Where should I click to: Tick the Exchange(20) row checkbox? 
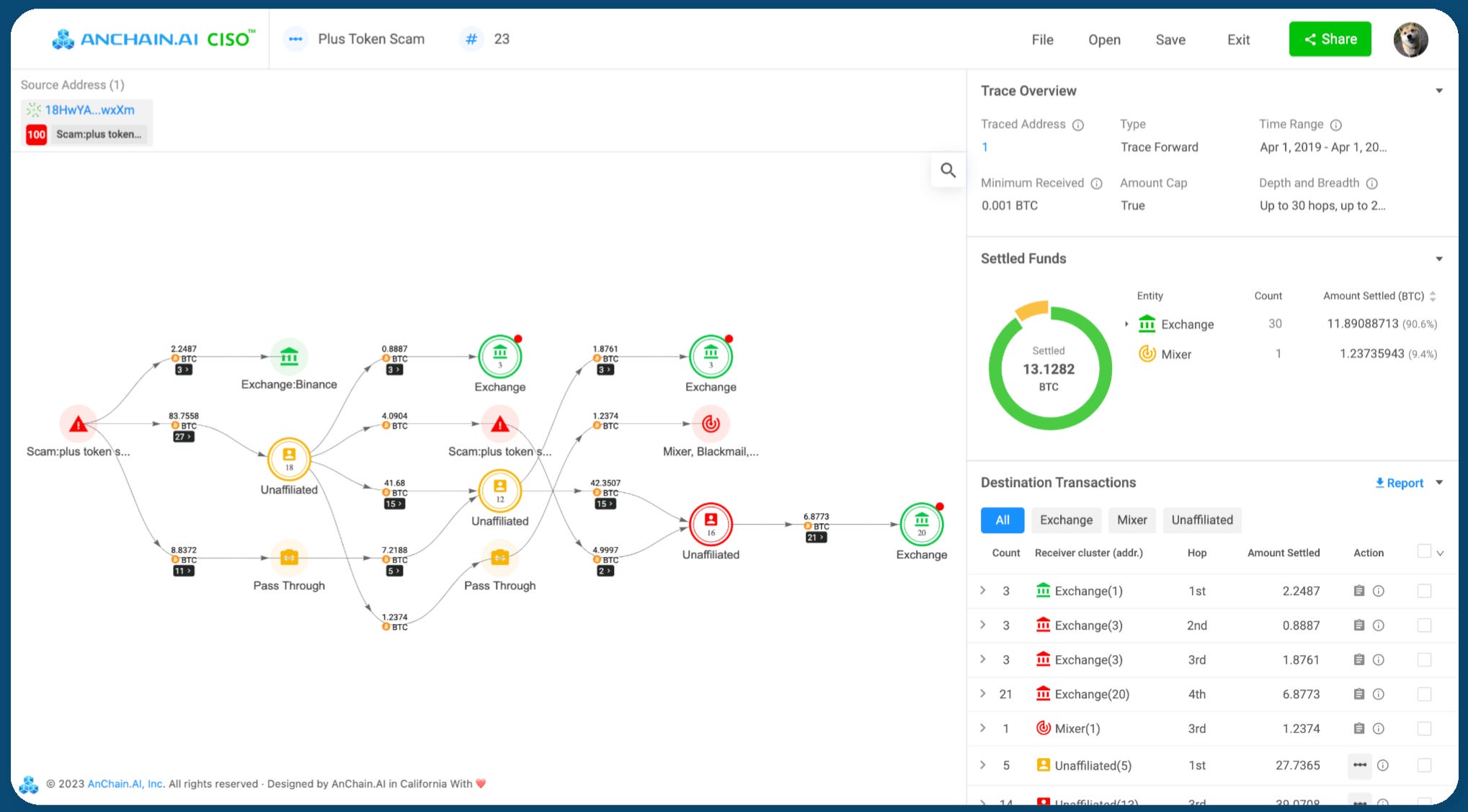coord(1424,694)
